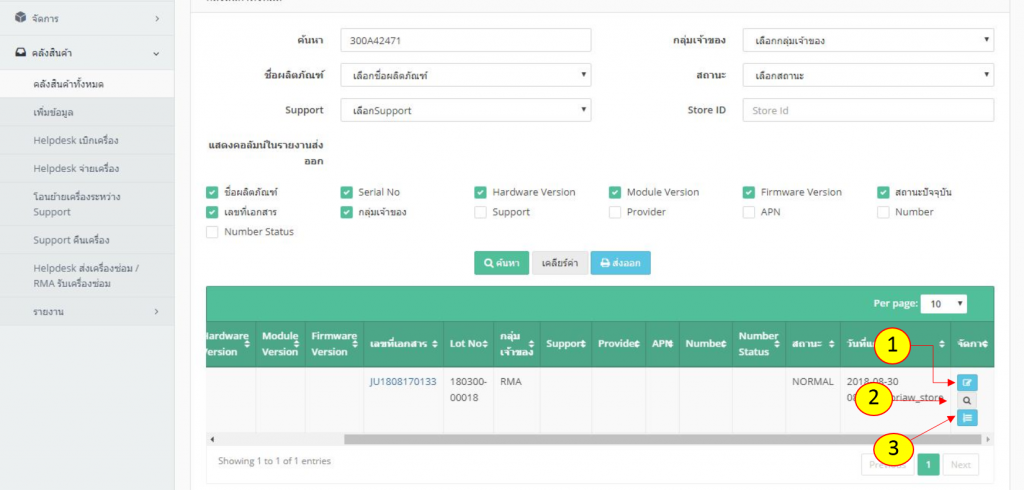Click the Next pagination button

(x=960, y=465)
